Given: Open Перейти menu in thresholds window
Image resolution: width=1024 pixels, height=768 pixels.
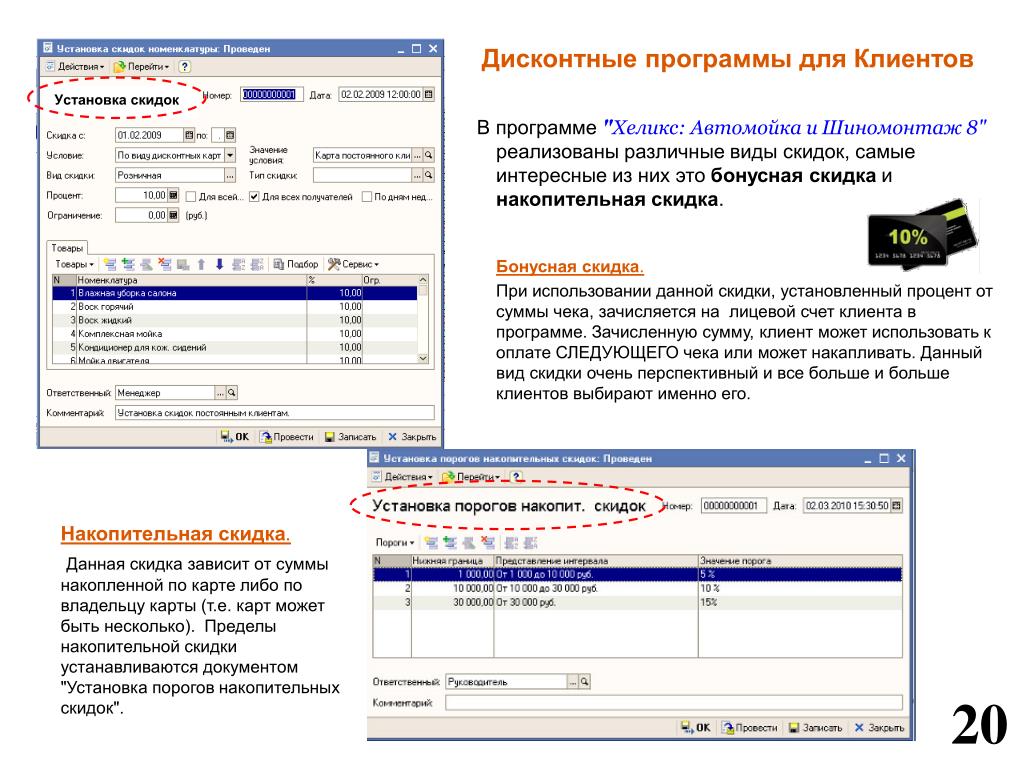Looking at the screenshot, I should point(471,477).
